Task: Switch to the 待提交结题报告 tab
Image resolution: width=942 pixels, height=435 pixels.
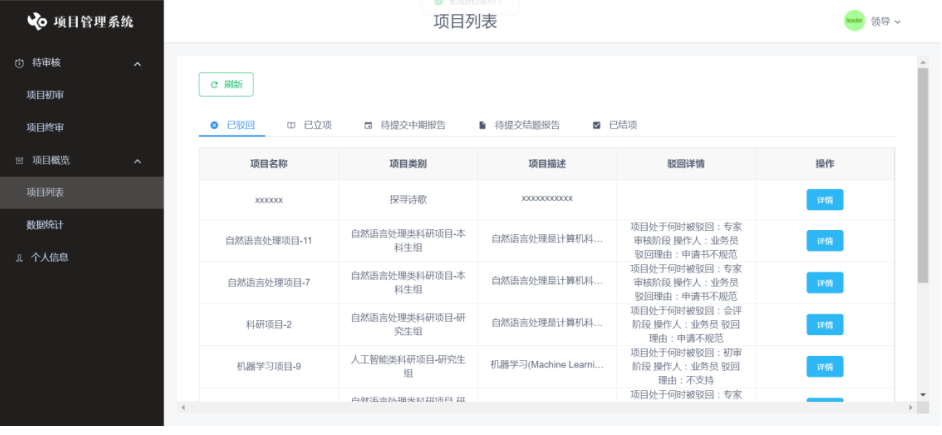Action: point(519,125)
